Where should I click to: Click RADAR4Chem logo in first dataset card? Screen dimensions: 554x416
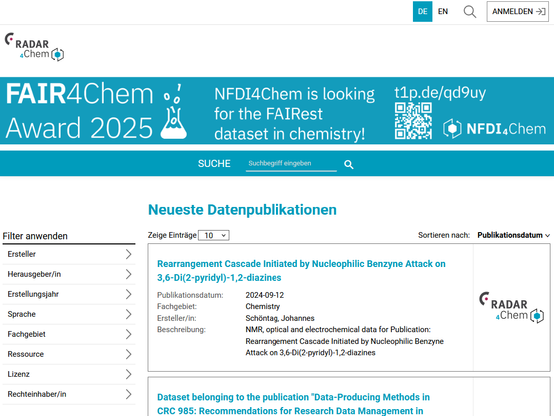pyautogui.click(x=512, y=307)
